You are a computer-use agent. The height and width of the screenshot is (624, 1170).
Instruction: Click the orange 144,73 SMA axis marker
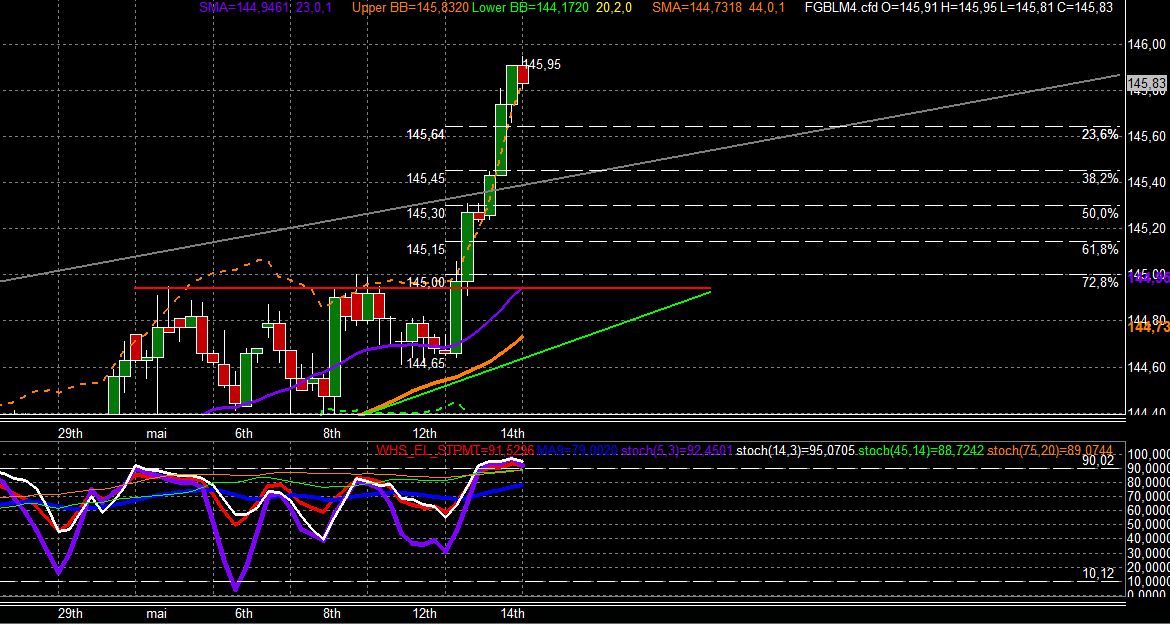[1148, 327]
